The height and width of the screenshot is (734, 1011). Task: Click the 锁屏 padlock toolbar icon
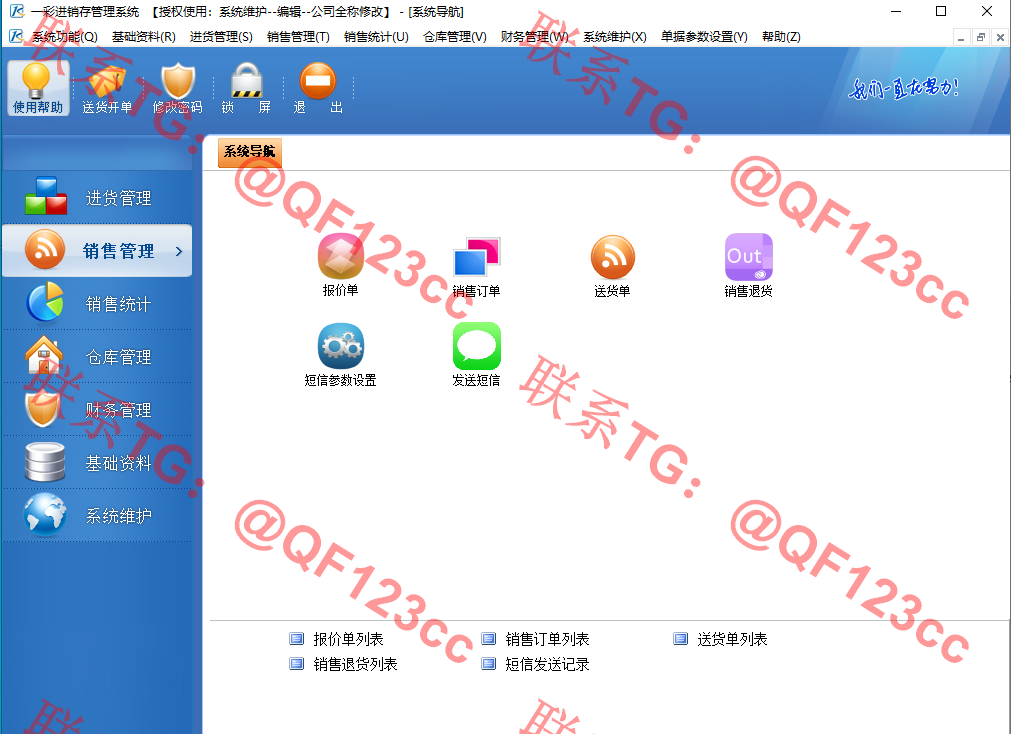tap(246, 80)
